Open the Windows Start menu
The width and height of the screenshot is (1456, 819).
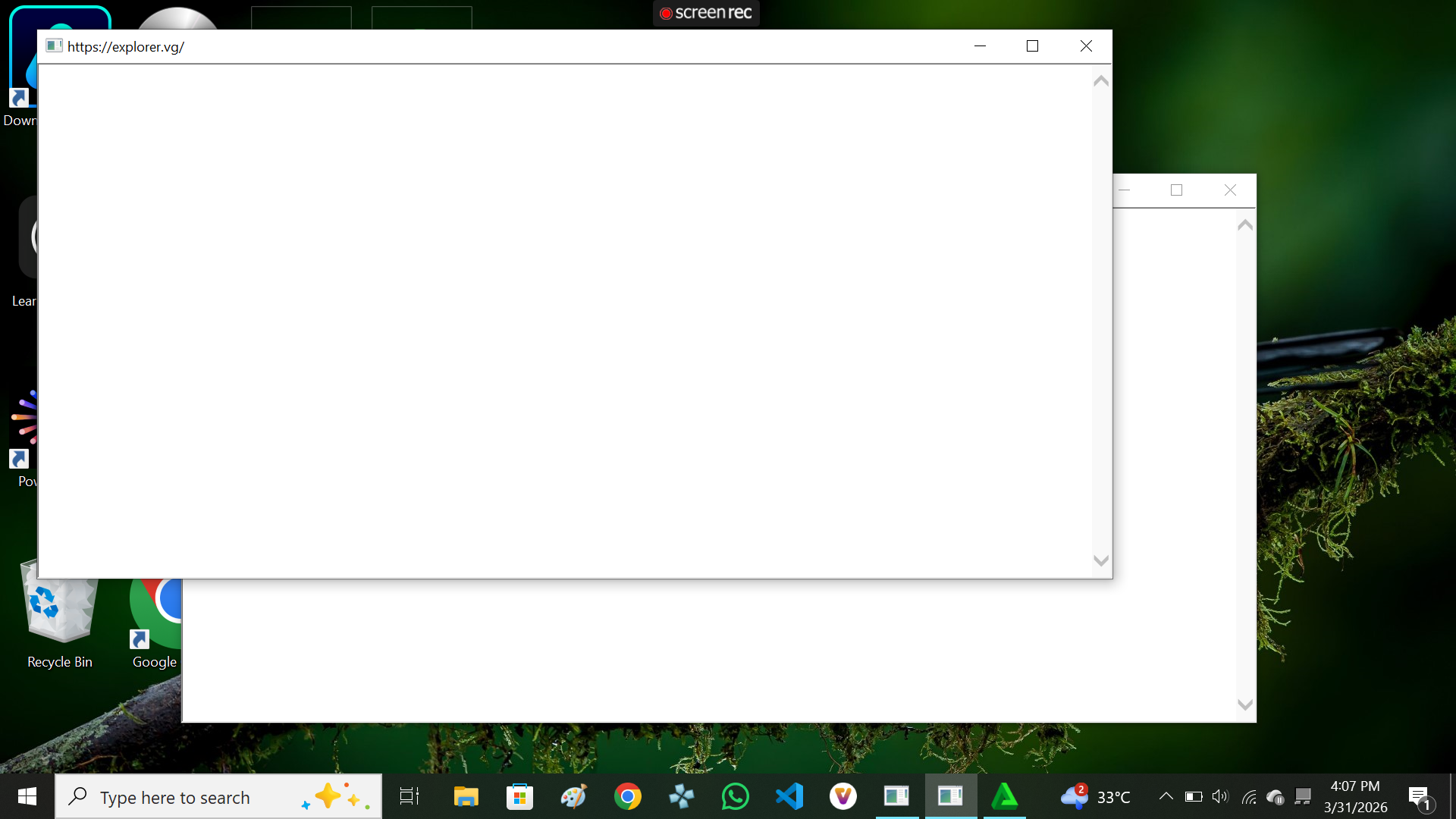27,796
